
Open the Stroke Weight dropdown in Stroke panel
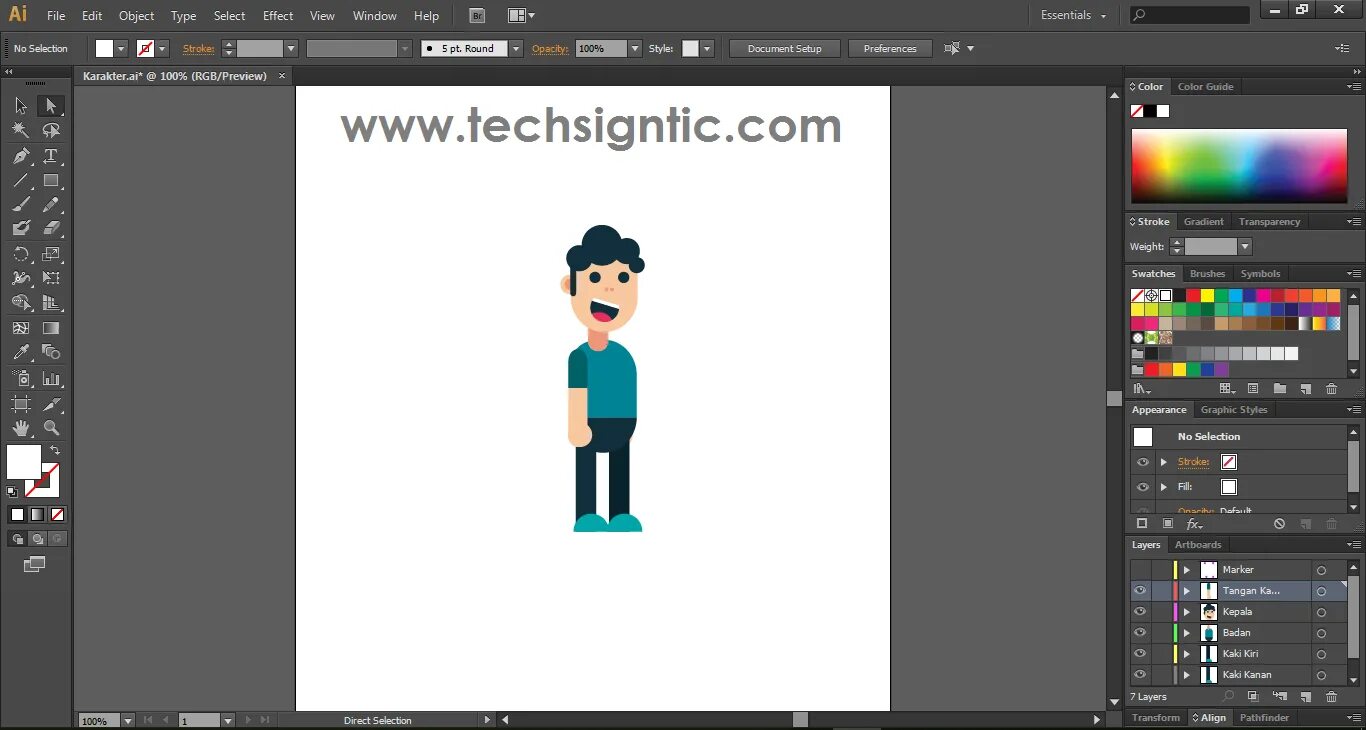(1245, 246)
